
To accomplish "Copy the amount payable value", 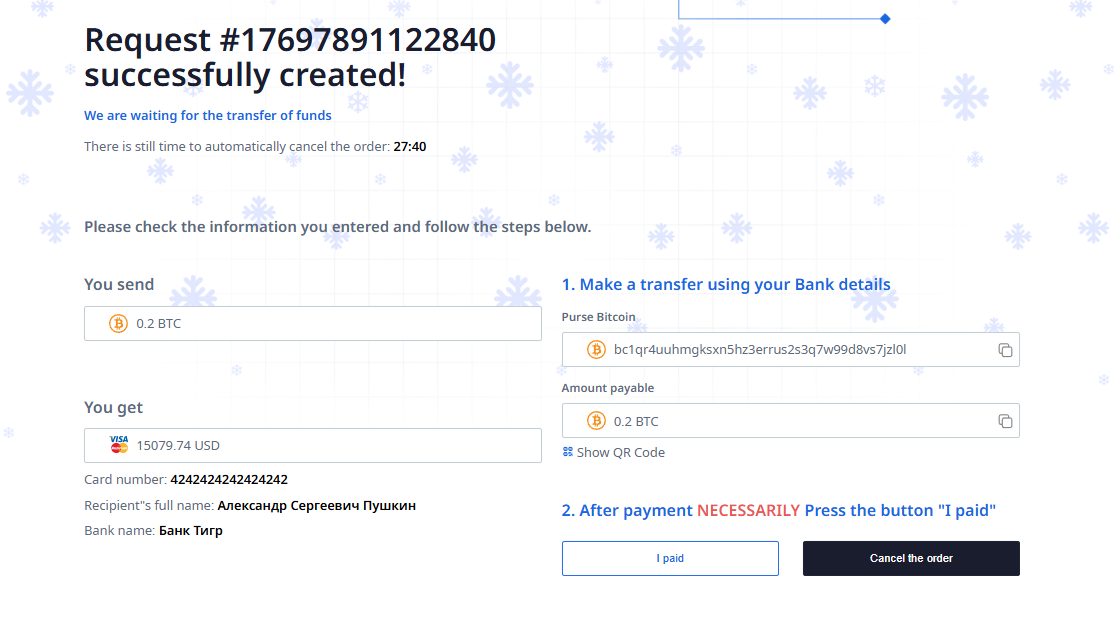I will [x=1005, y=421].
